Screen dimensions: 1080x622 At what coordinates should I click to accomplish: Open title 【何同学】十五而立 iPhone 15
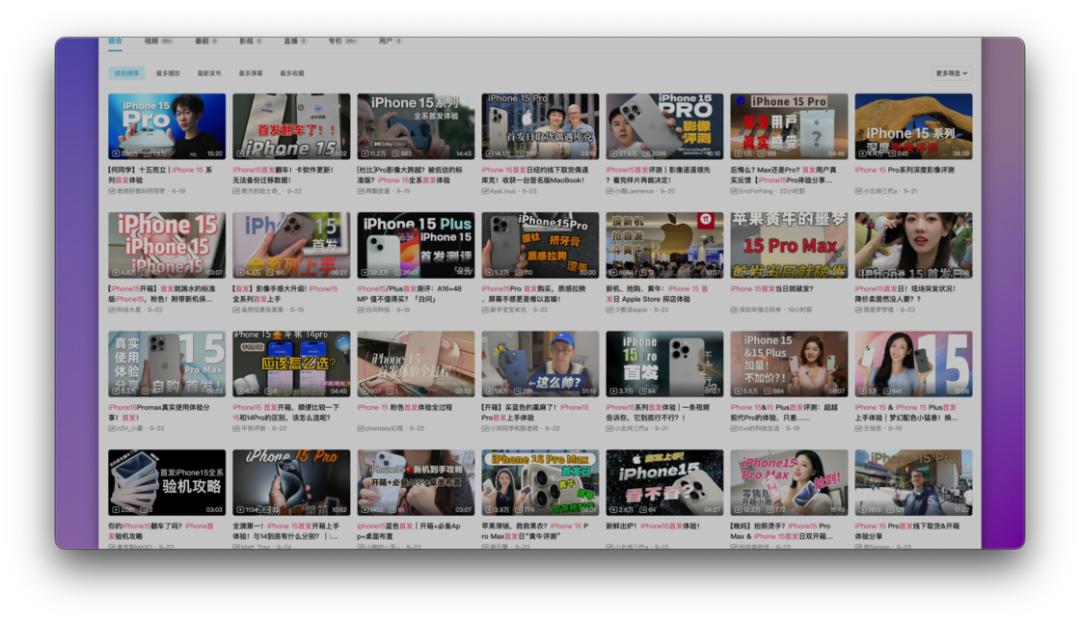click(161, 174)
